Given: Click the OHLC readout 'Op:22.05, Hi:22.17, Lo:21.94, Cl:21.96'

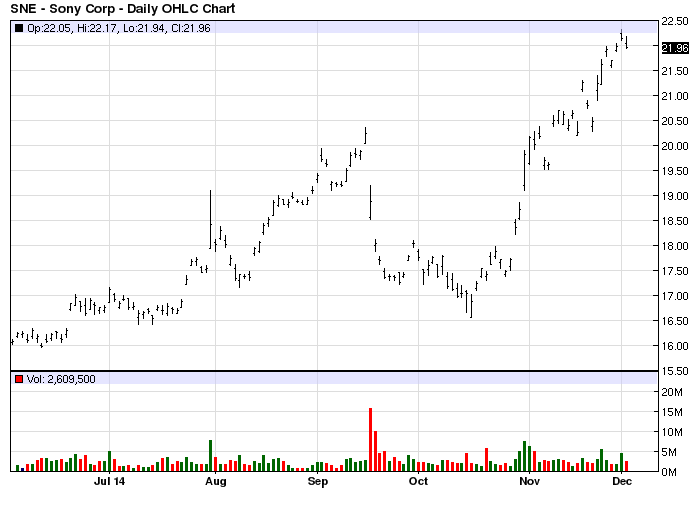Looking at the screenshot, I should [119, 28].
